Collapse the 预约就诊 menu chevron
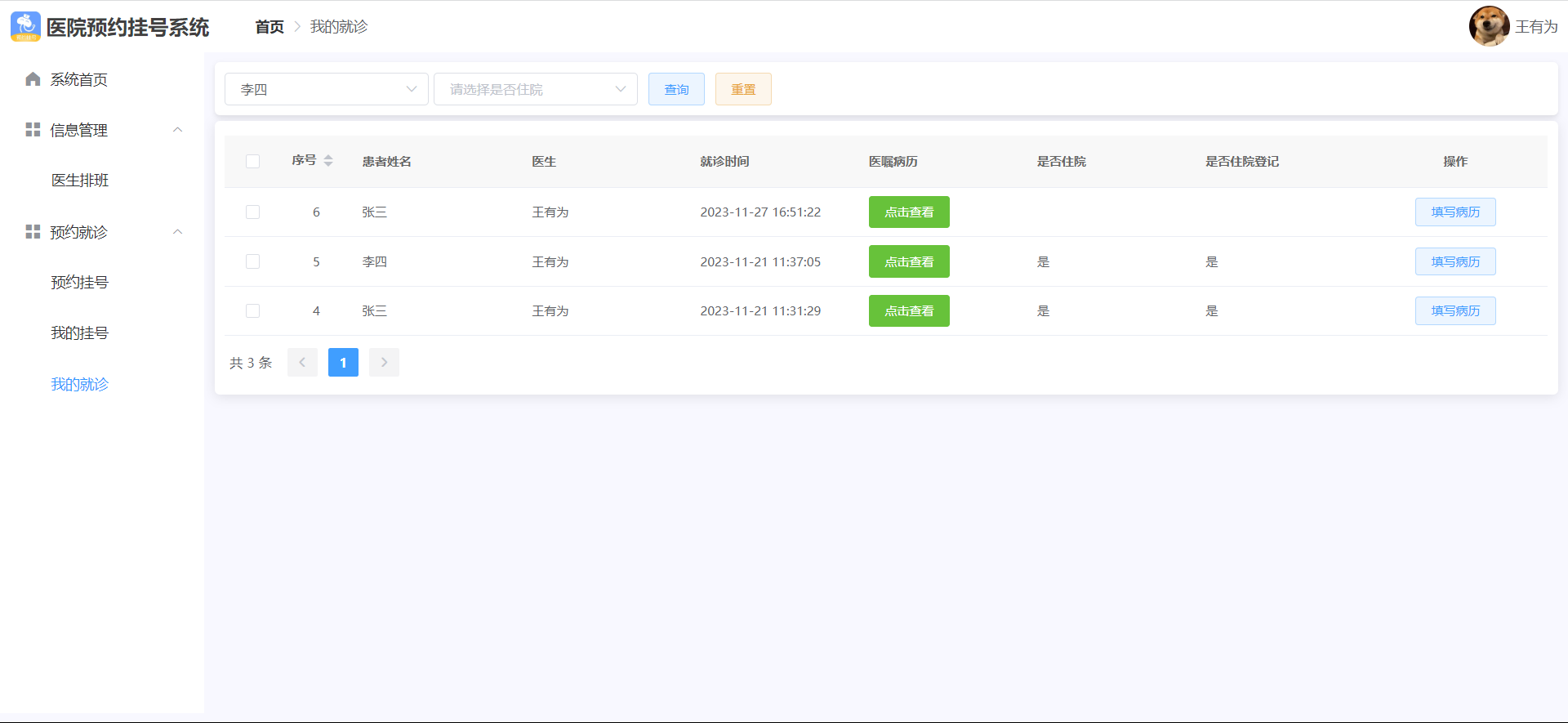The width and height of the screenshot is (1568, 723). [x=177, y=232]
